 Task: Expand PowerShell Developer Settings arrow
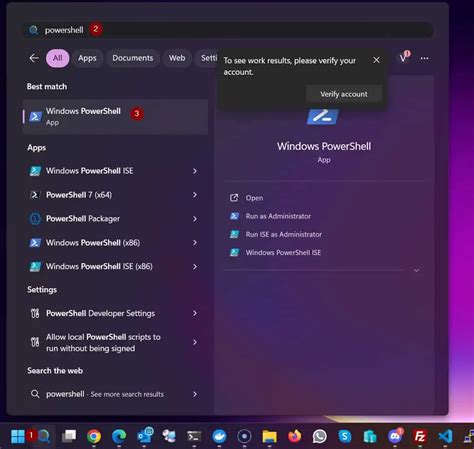195,313
